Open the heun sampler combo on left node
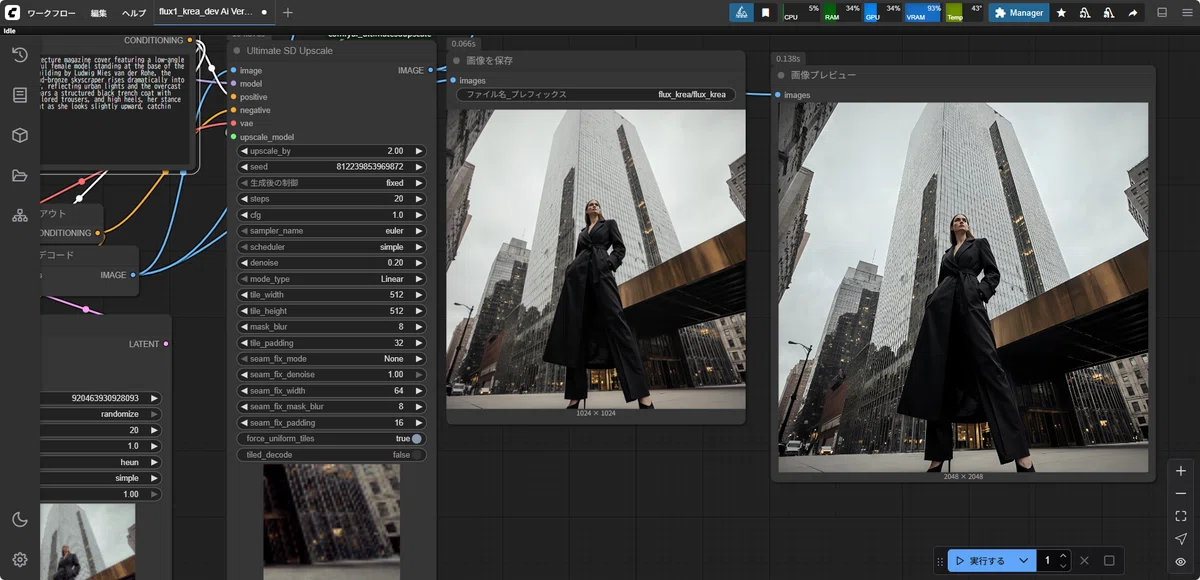The height and width of the screenshot is (580, 1200). point(101,463)
